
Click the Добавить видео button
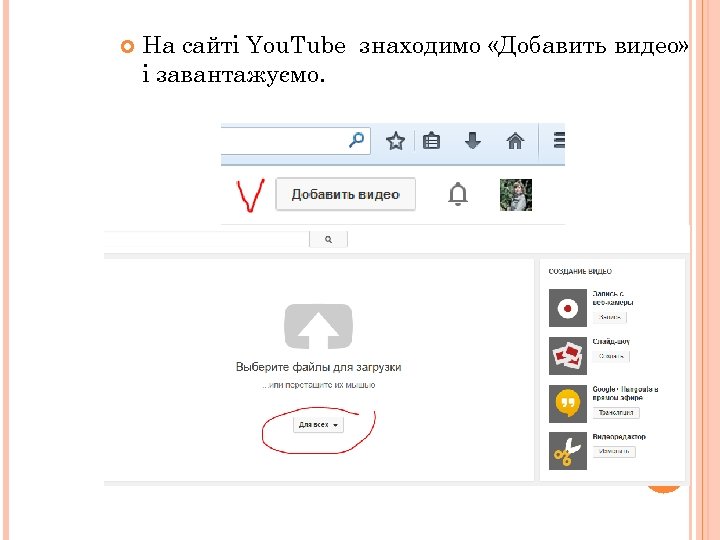(x=345, y=194)
